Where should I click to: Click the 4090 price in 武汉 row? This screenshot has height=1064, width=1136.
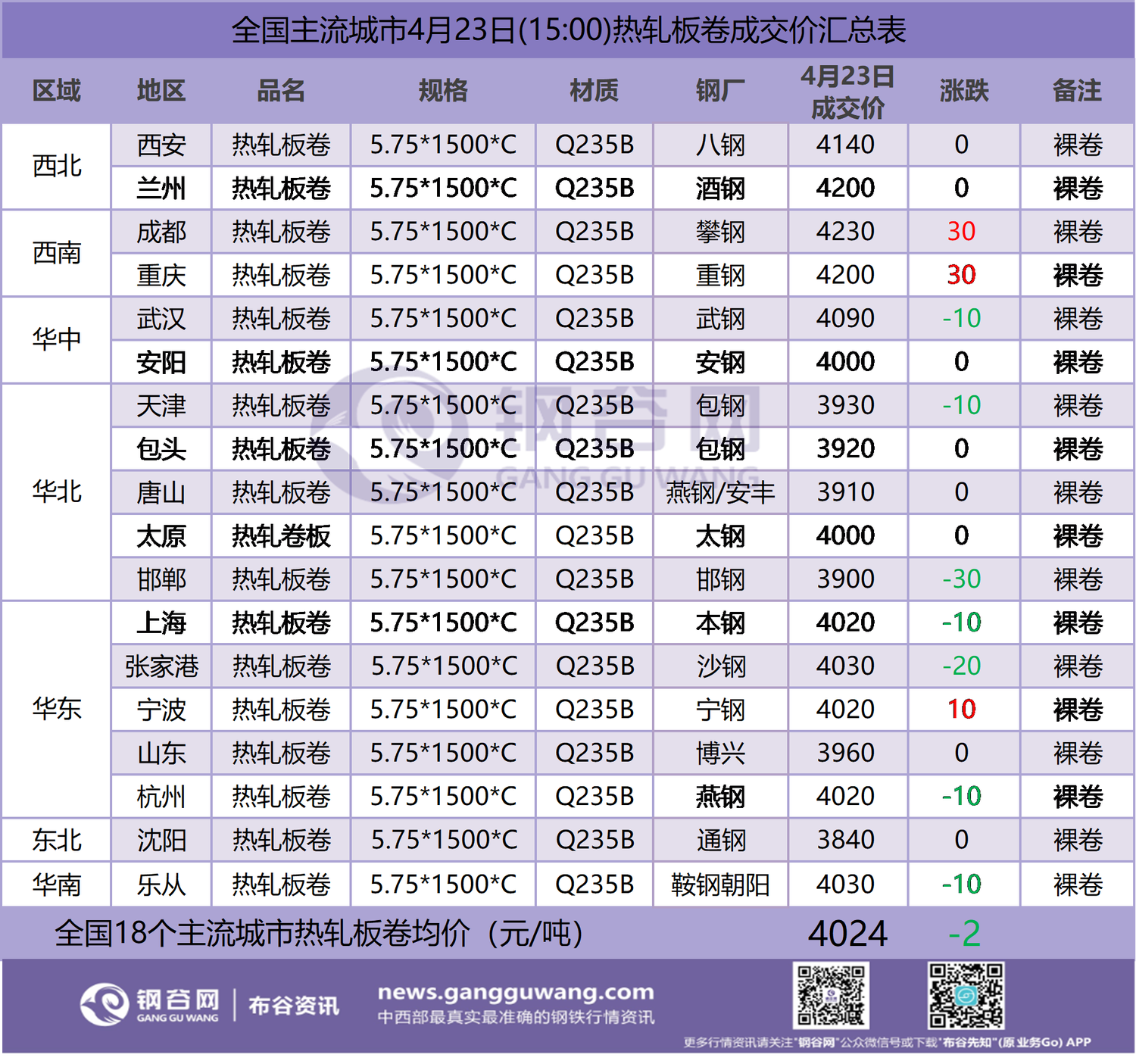(x=846, y=319)
